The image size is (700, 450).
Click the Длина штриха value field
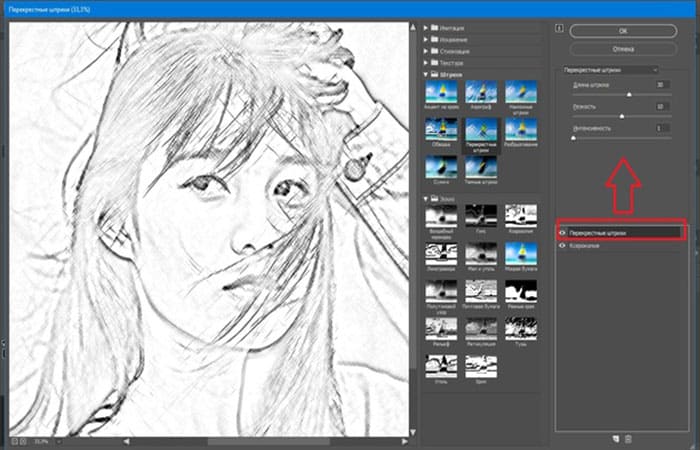[662, 84]
